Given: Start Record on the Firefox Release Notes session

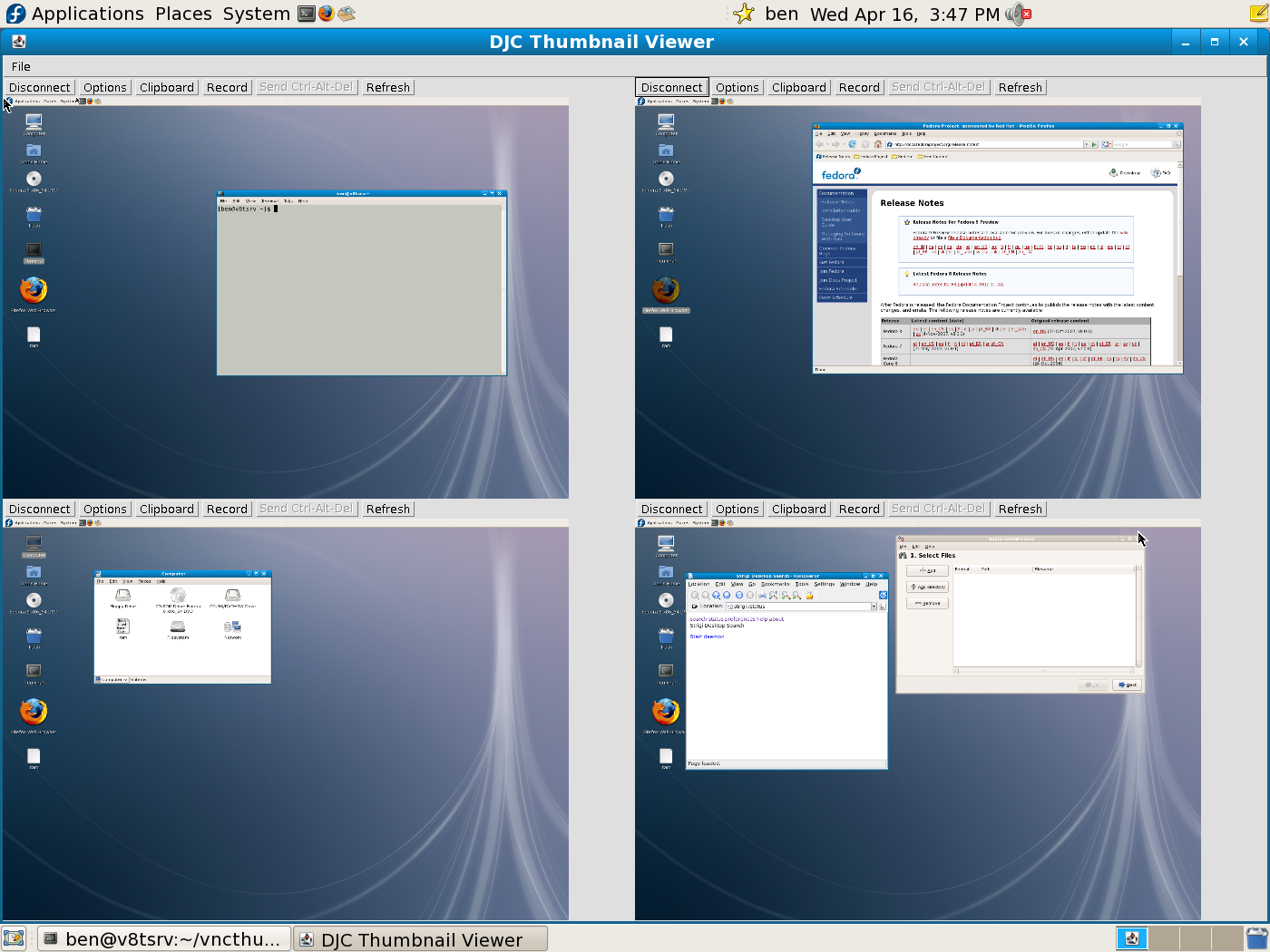Looking at the screenshot, I should click(x=858, y=87).
